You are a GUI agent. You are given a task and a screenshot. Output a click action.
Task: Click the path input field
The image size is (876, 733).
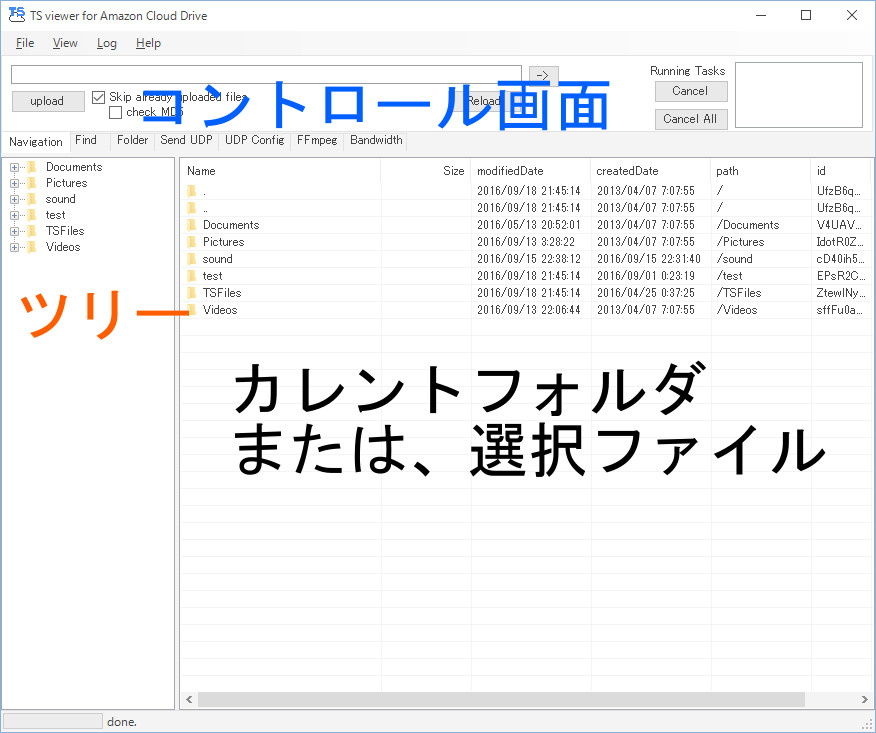coord(266,74)
